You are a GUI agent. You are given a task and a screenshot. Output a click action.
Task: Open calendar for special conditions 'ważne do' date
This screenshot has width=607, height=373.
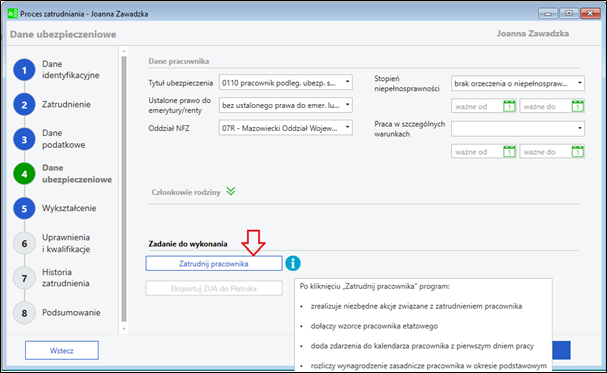click(x=578, y=152)
